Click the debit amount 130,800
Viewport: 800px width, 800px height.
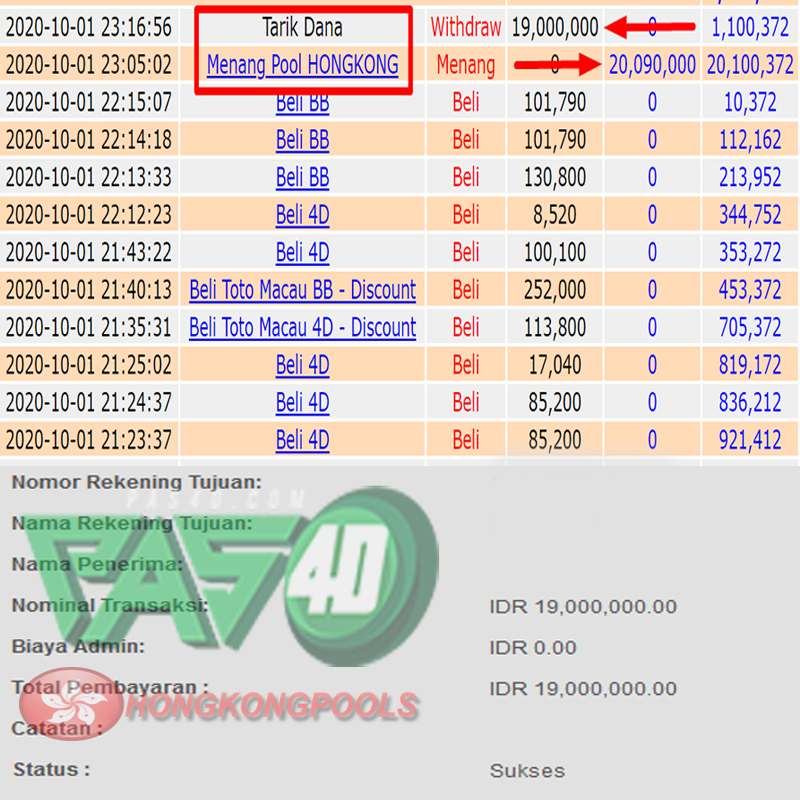coord(555,178)
